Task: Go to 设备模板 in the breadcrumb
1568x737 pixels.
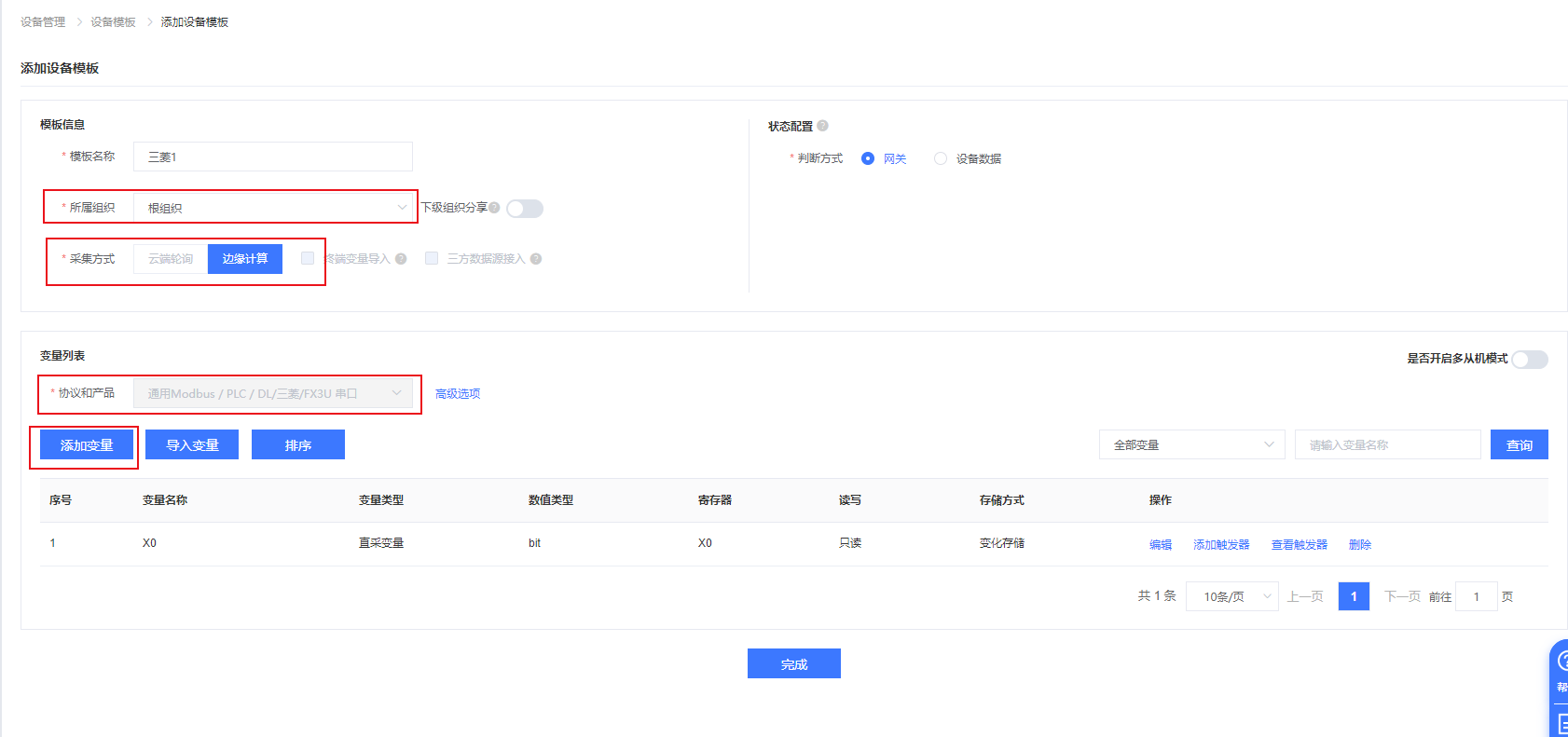Action: pos(113,22)
